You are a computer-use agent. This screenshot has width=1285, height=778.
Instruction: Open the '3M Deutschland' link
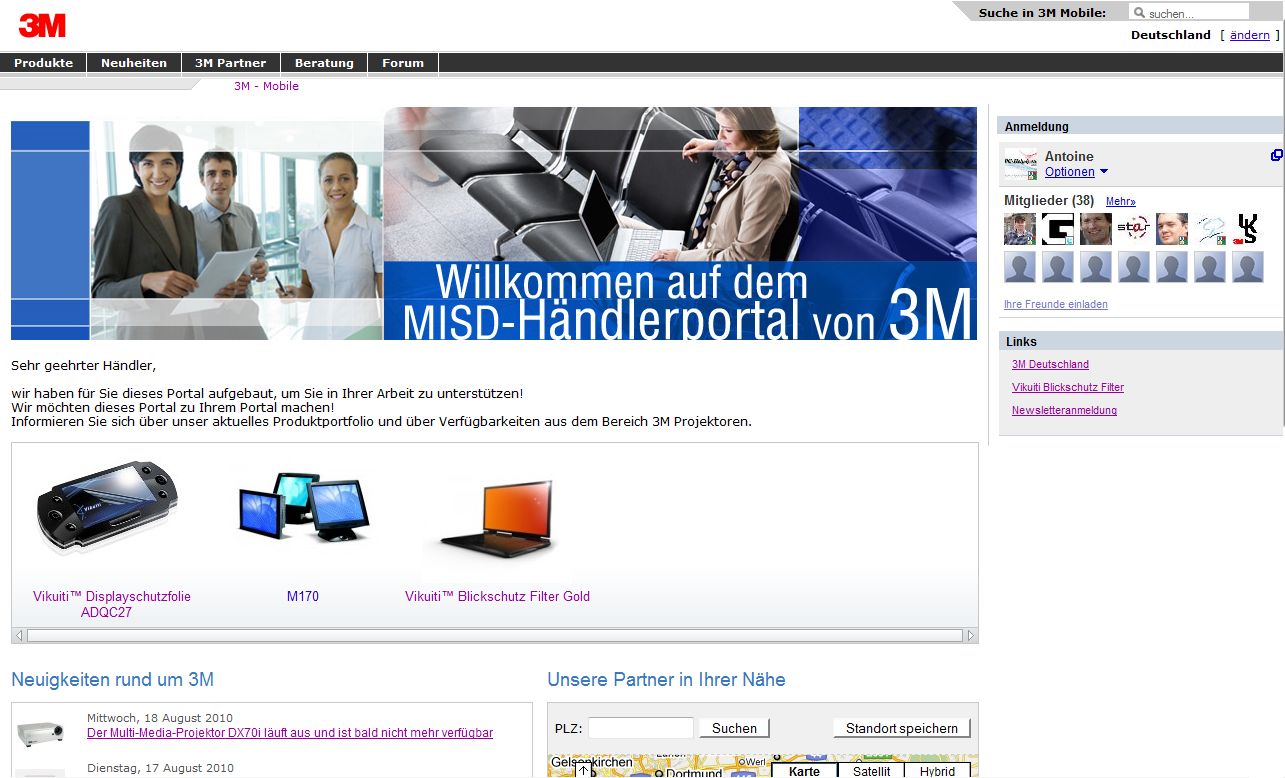point(1050,364)
